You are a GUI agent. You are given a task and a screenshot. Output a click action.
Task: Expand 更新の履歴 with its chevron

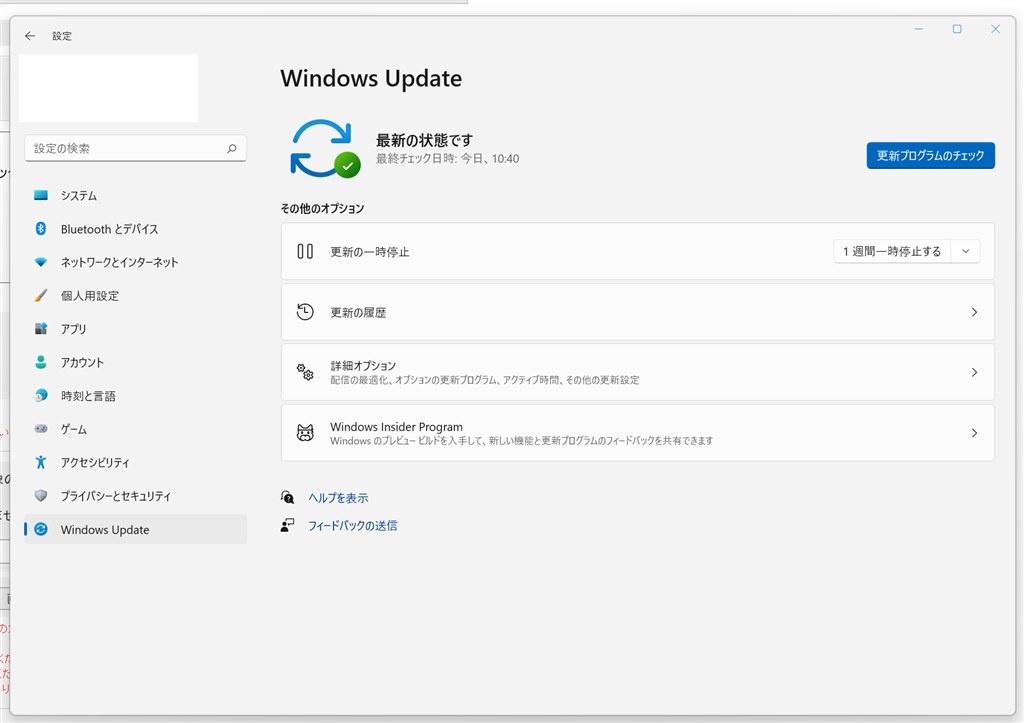point(973,312)
